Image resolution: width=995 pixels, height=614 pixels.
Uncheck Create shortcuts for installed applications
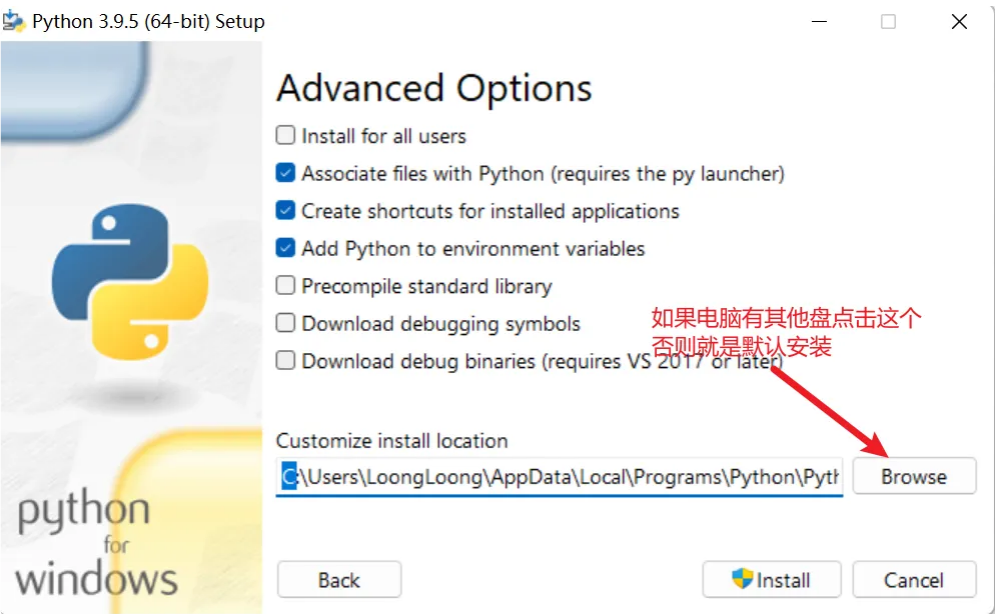point(286,210)
